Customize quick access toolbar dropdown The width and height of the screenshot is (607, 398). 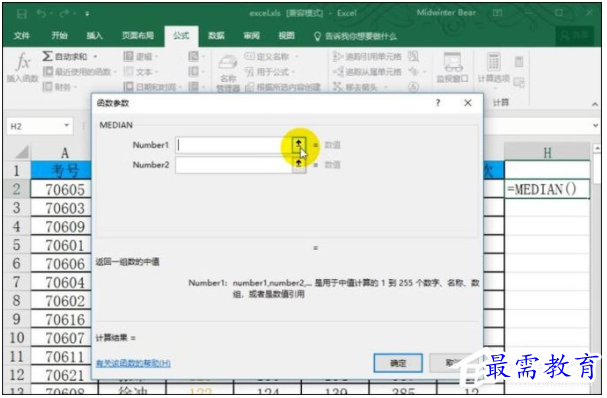[x=87, y=14]
